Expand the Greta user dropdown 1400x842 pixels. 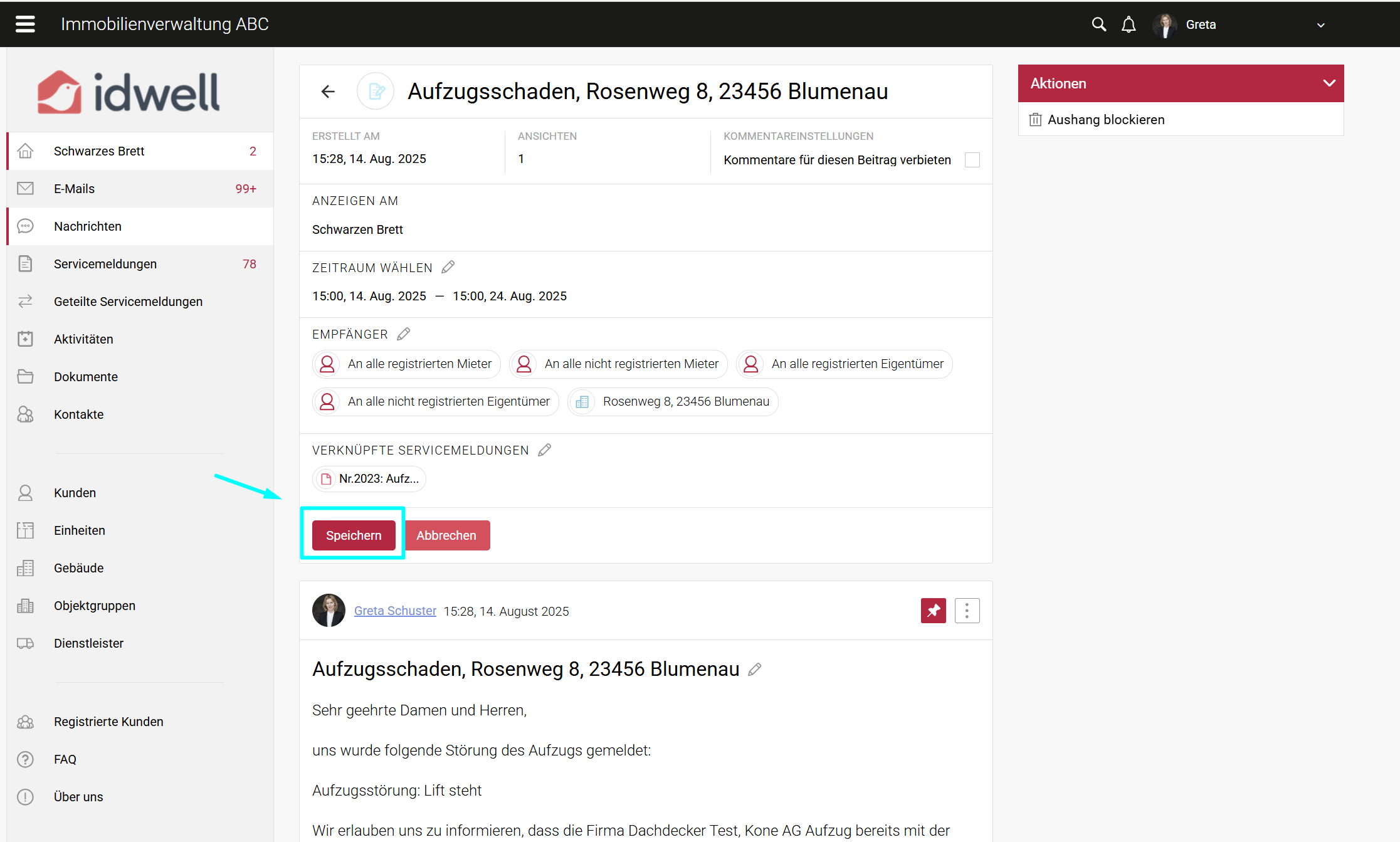coord(1320,25)
